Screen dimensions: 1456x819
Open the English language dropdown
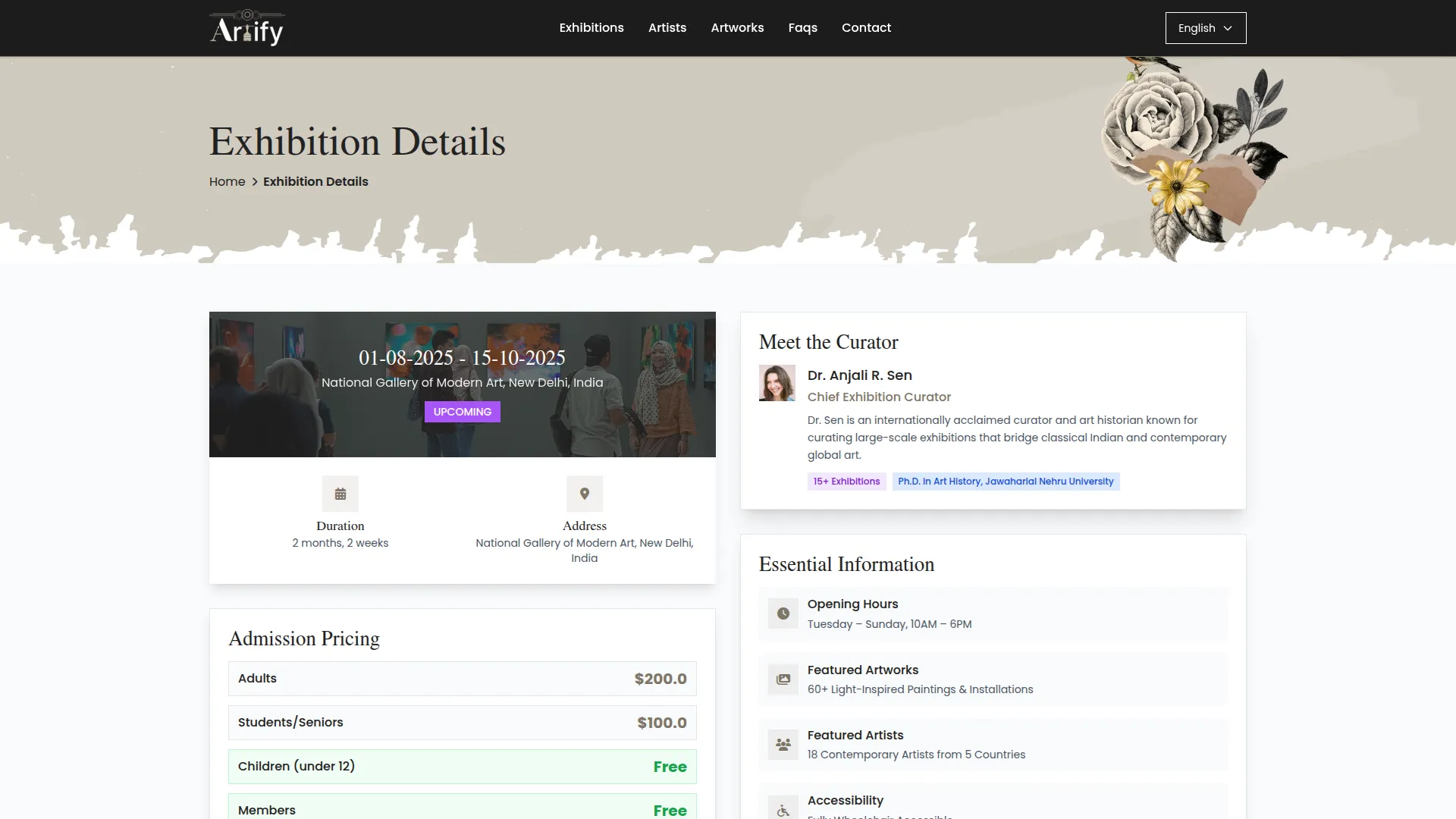click(1205, 28)
